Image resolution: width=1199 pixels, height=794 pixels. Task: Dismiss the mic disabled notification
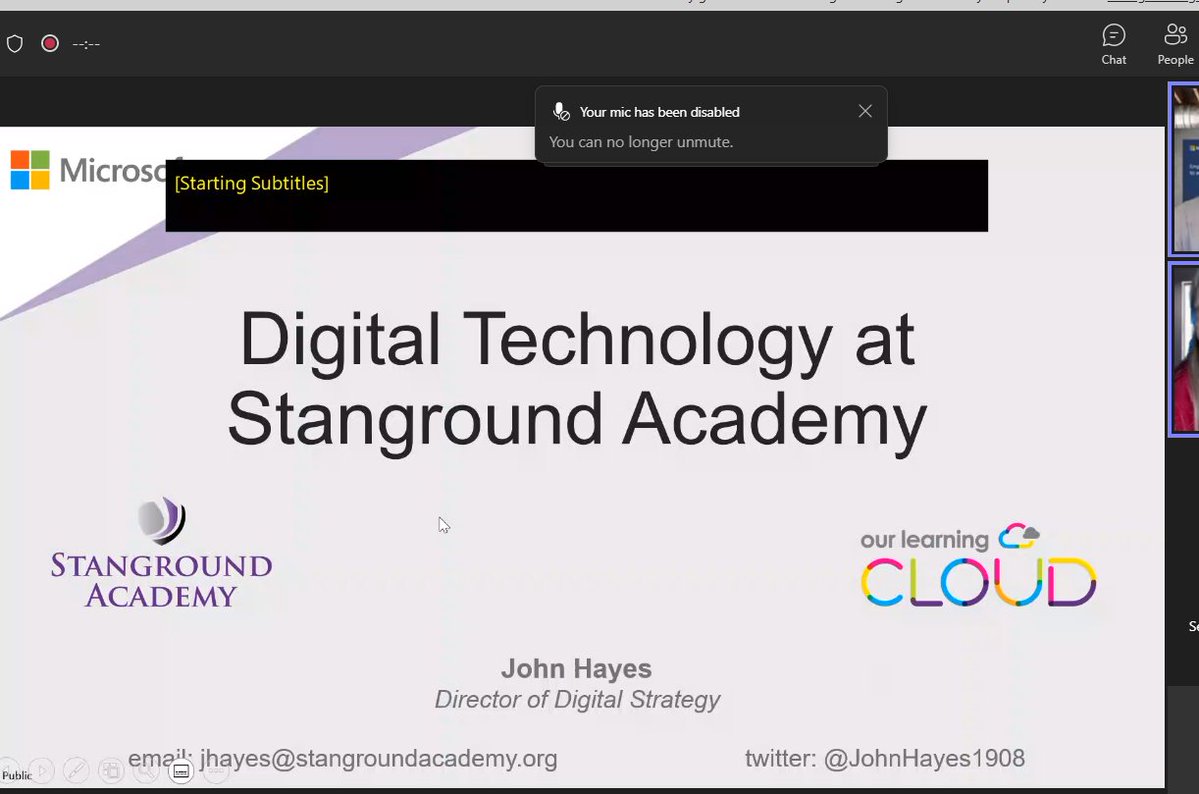(x=865, y=112)
